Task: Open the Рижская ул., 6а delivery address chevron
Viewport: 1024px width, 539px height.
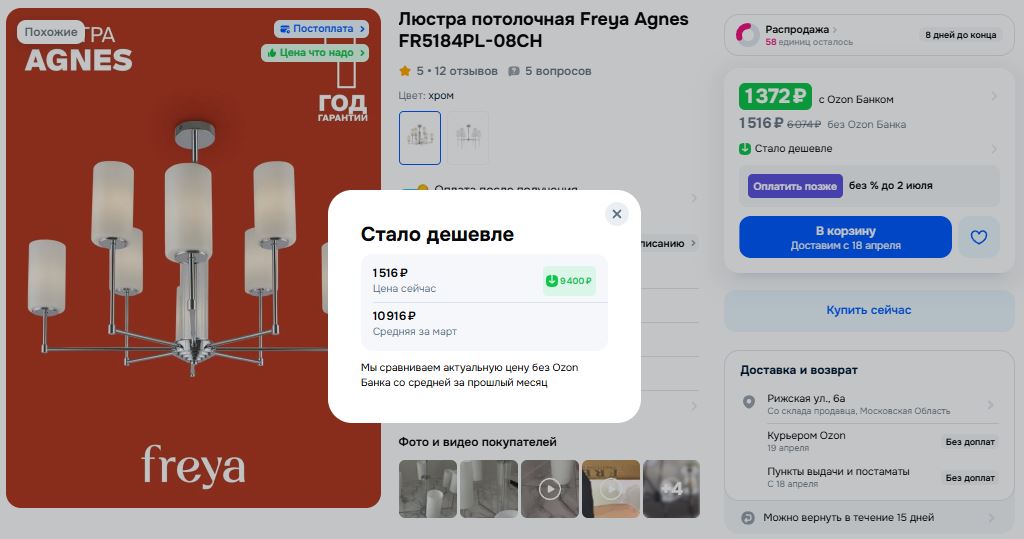Action: click(991, 404)
